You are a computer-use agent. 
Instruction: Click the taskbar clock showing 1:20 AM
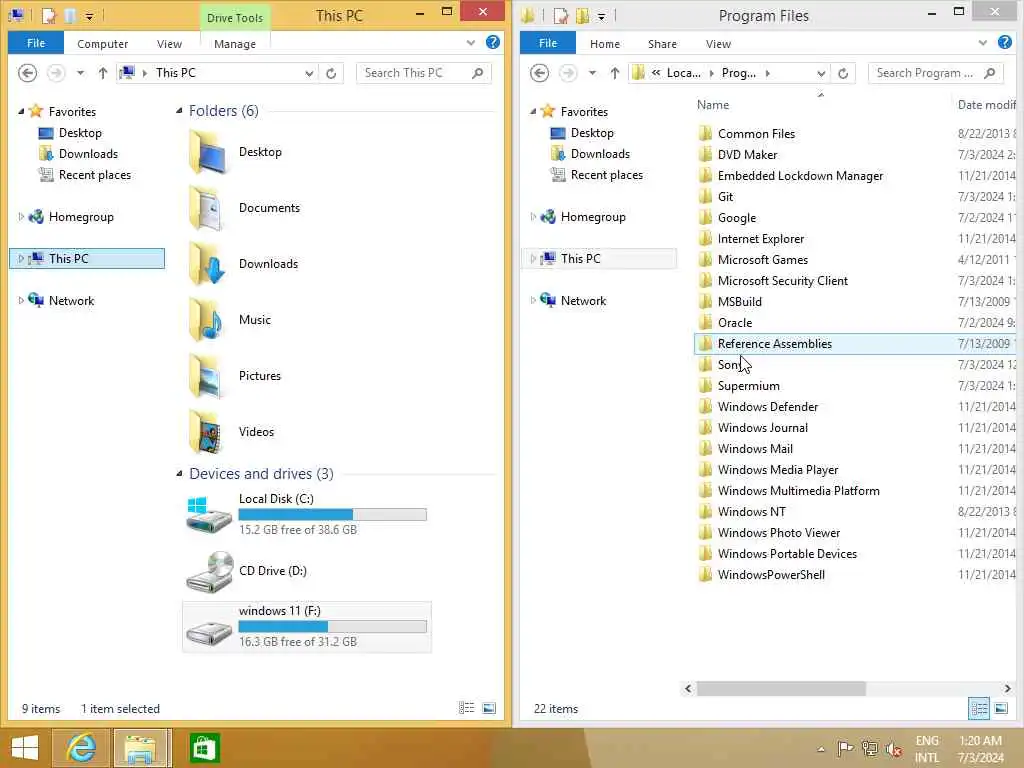click(981, 749)
